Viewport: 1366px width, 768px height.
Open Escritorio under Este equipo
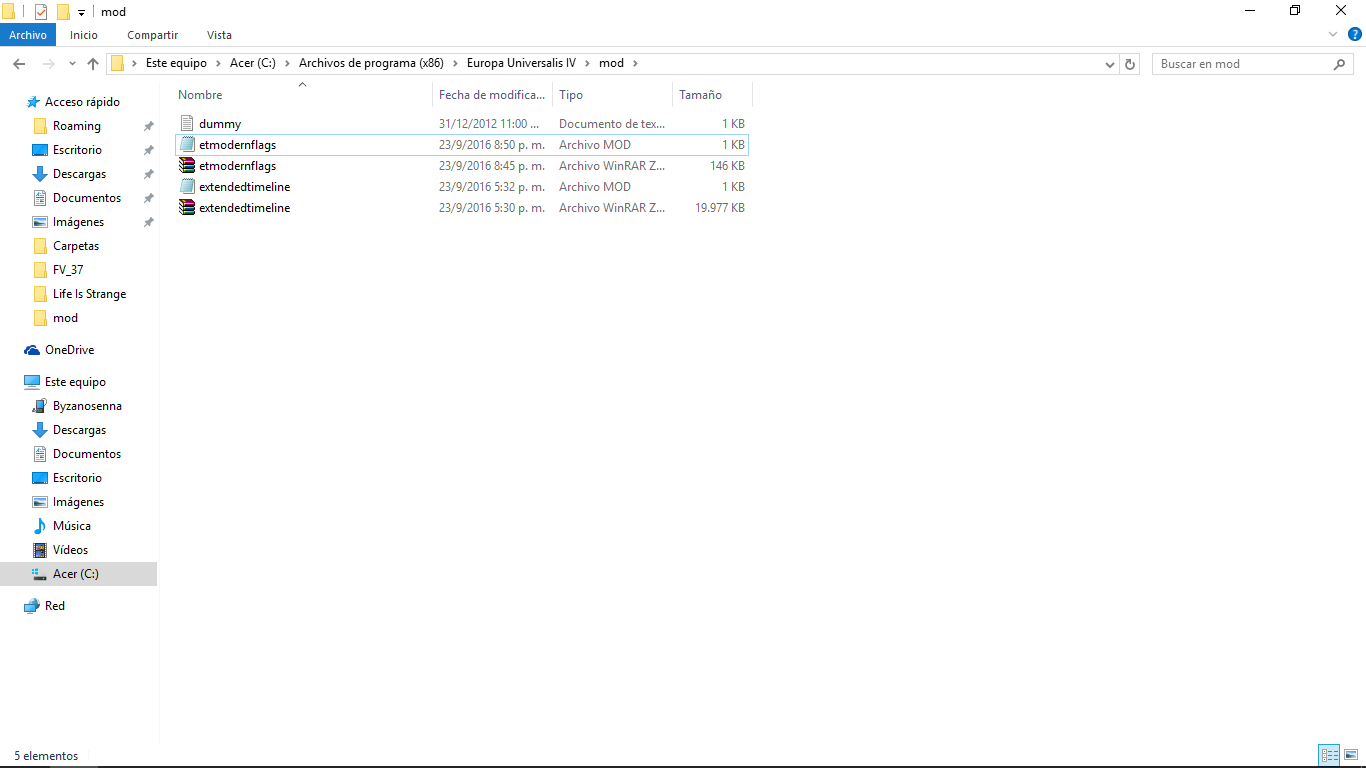coord(77,478)
